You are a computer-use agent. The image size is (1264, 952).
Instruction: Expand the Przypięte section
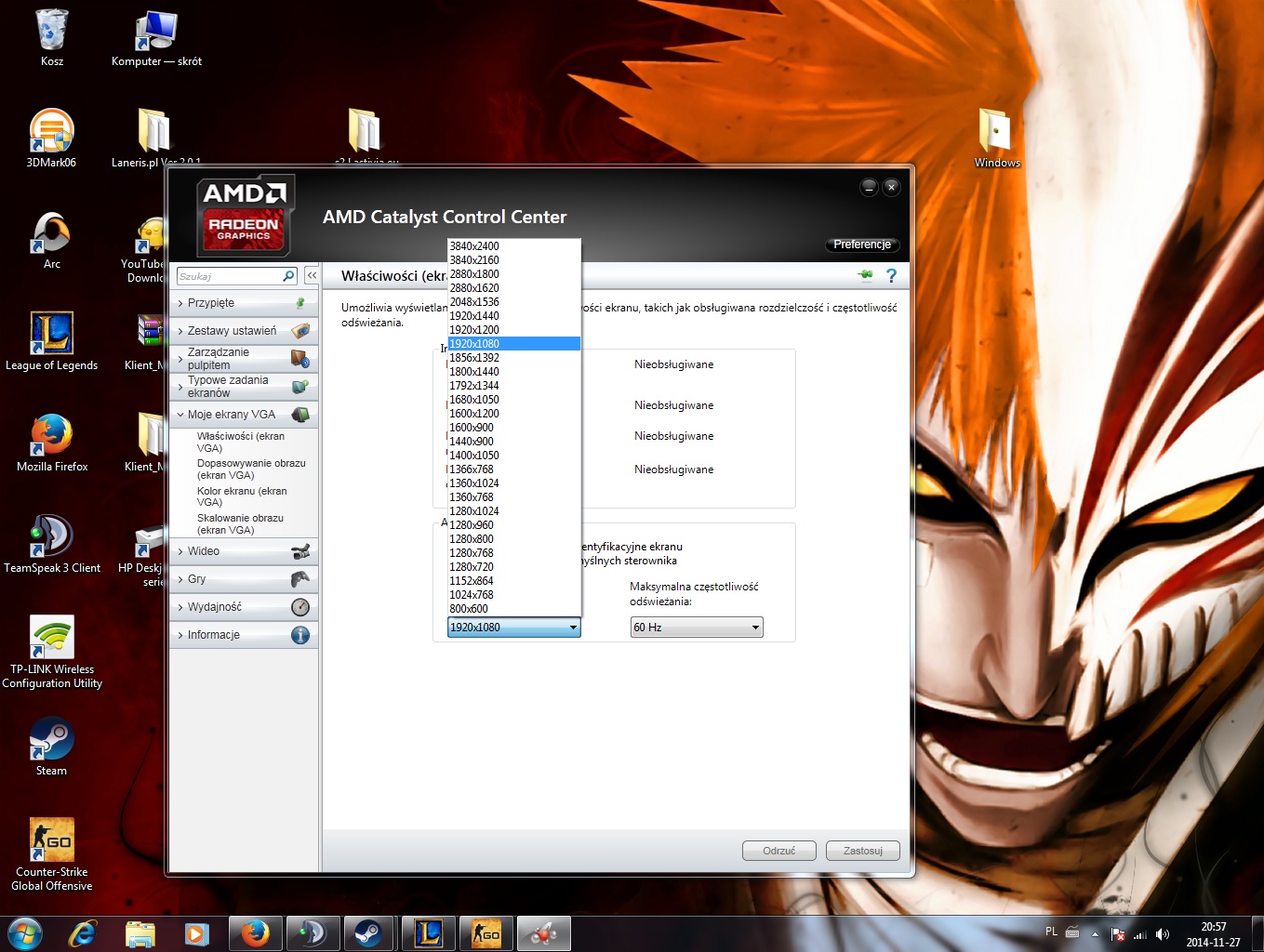(x=244, y=303)
